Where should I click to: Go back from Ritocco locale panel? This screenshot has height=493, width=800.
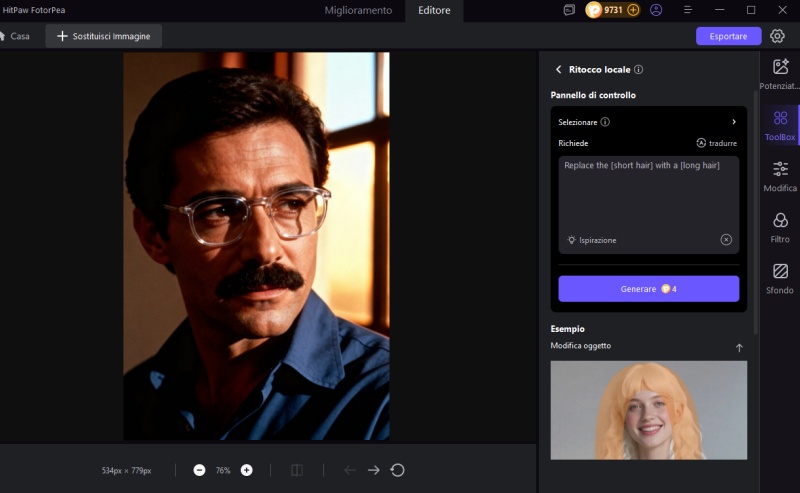[x=558, y=70]
